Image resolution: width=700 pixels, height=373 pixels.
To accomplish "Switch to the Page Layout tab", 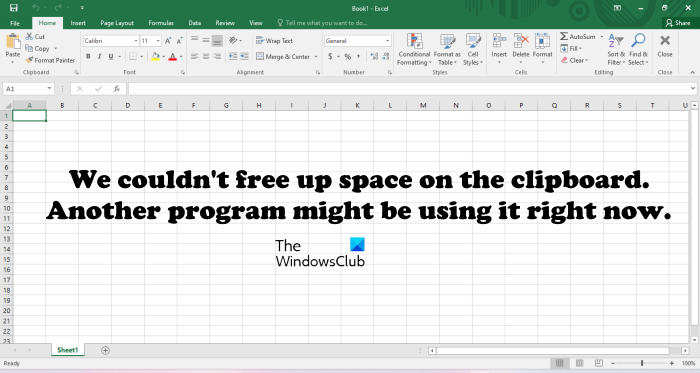I will click(117, 23).
